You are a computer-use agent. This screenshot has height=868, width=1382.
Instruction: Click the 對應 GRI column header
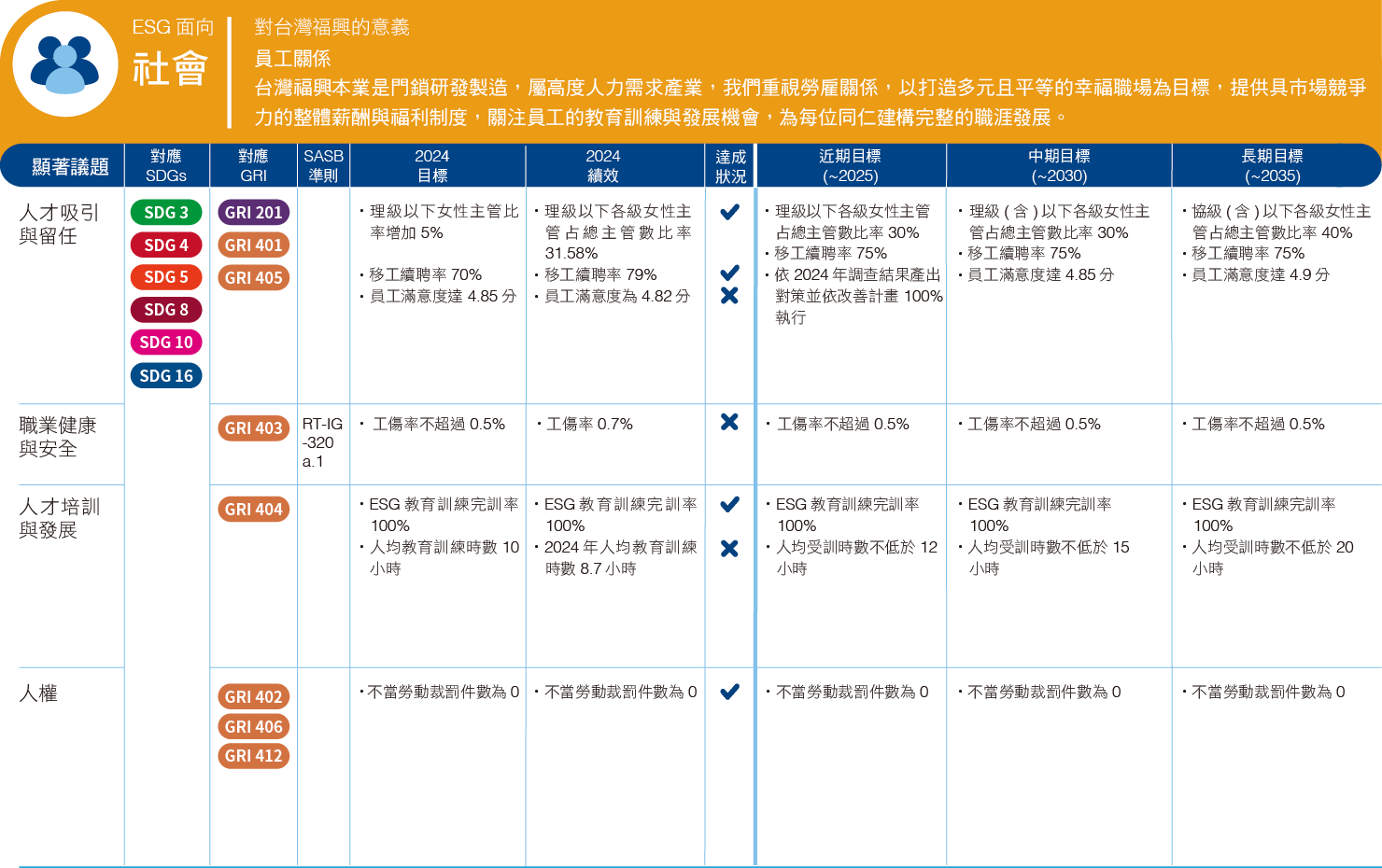point(253,166)
